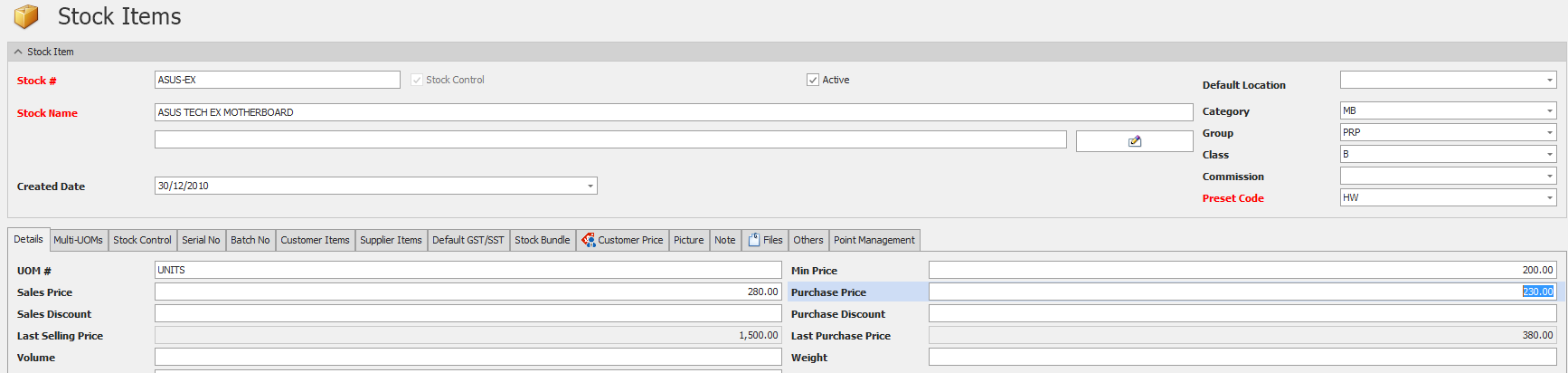Open the Serial No tab

click(x=201, y=240)
